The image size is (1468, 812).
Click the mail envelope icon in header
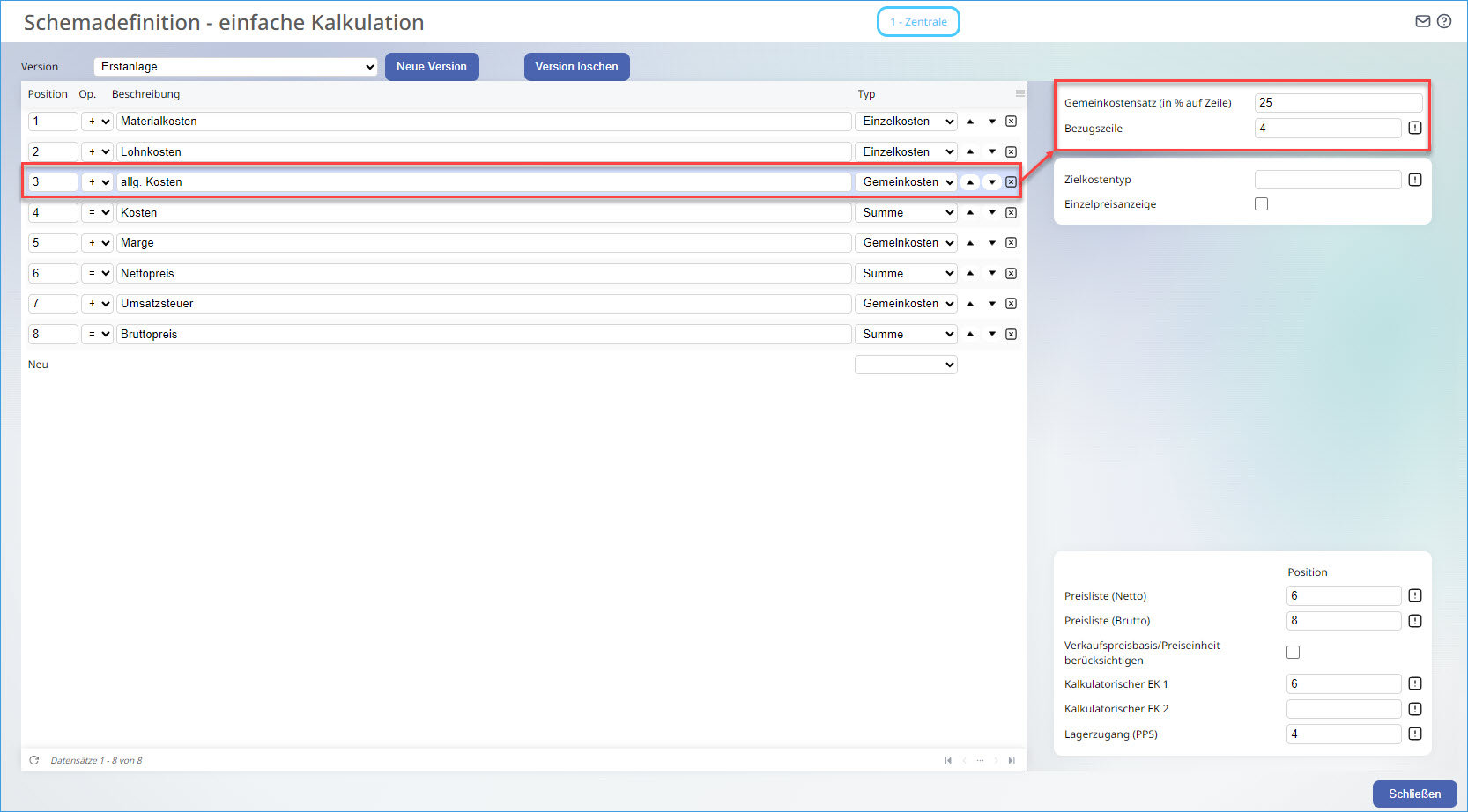click(x=1422, y=21)
